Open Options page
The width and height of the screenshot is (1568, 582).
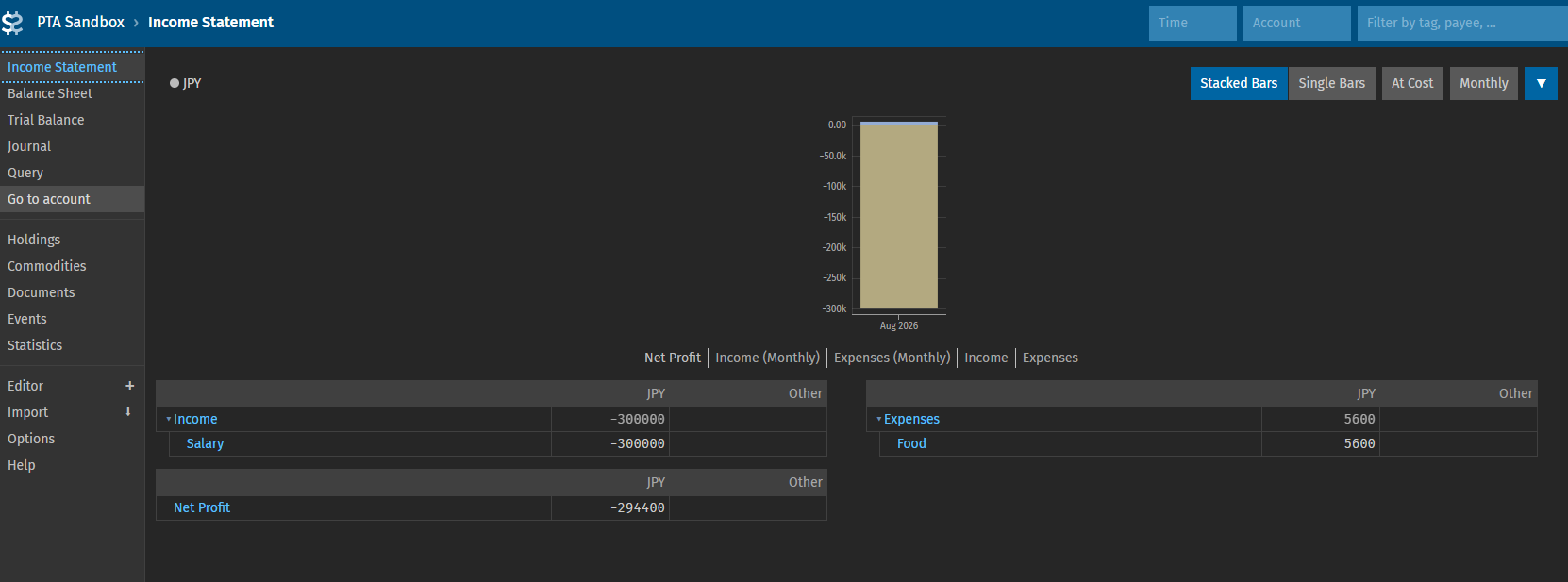(72, 439)
